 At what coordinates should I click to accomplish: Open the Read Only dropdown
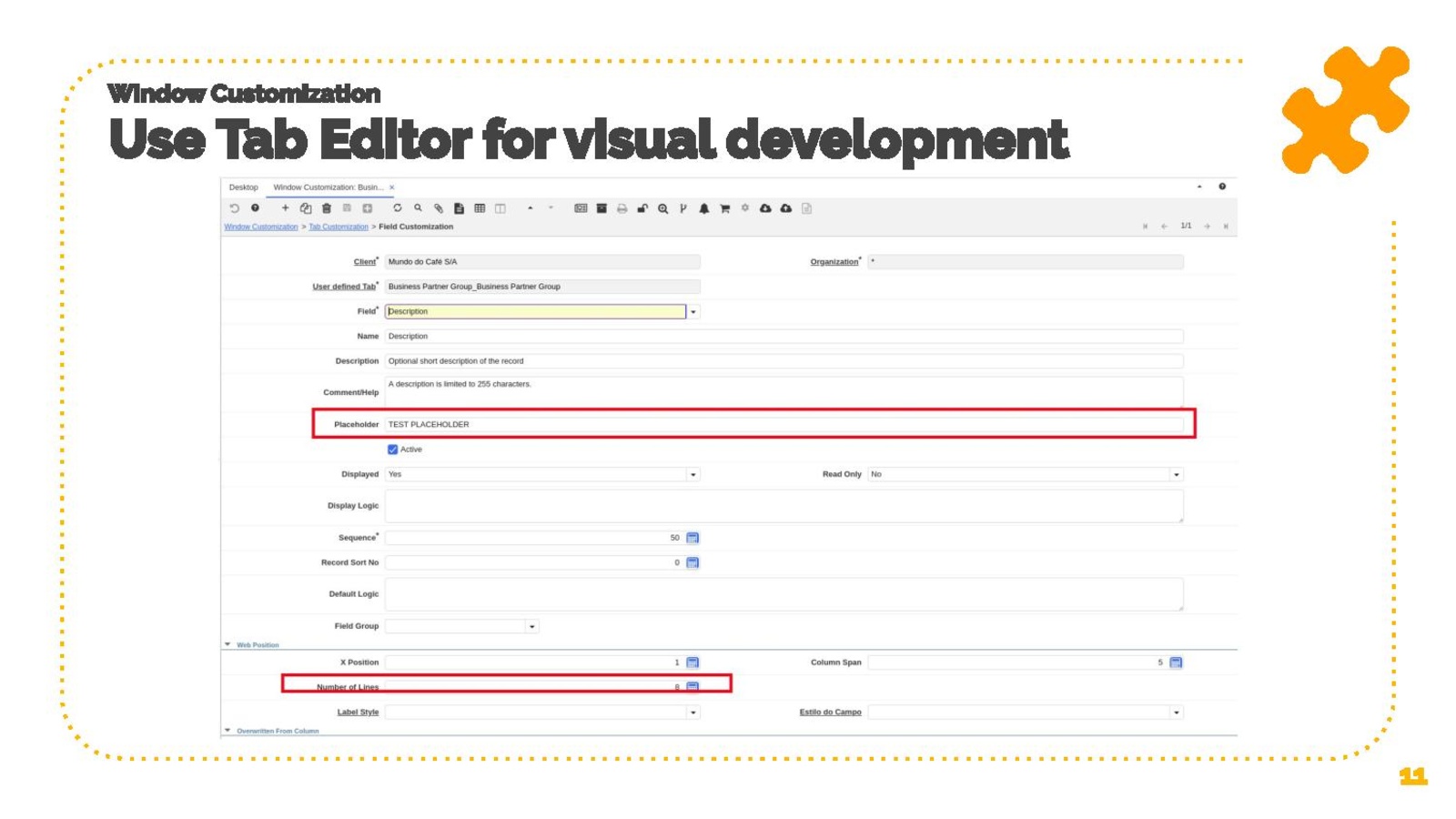[1177, 475]
